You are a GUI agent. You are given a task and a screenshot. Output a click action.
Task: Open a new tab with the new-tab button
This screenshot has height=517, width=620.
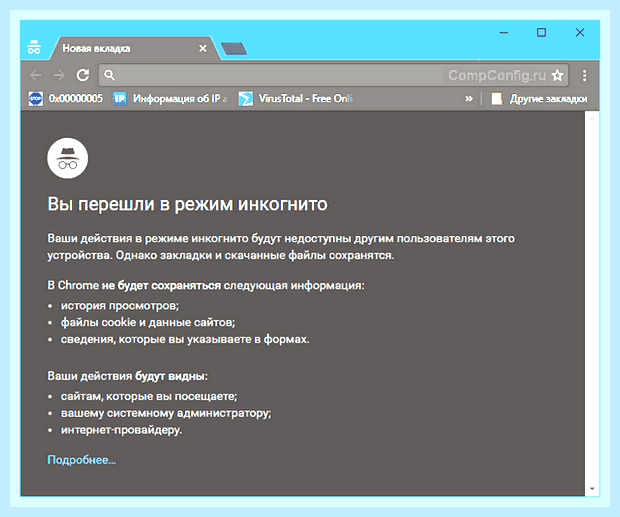click(234, 49)
